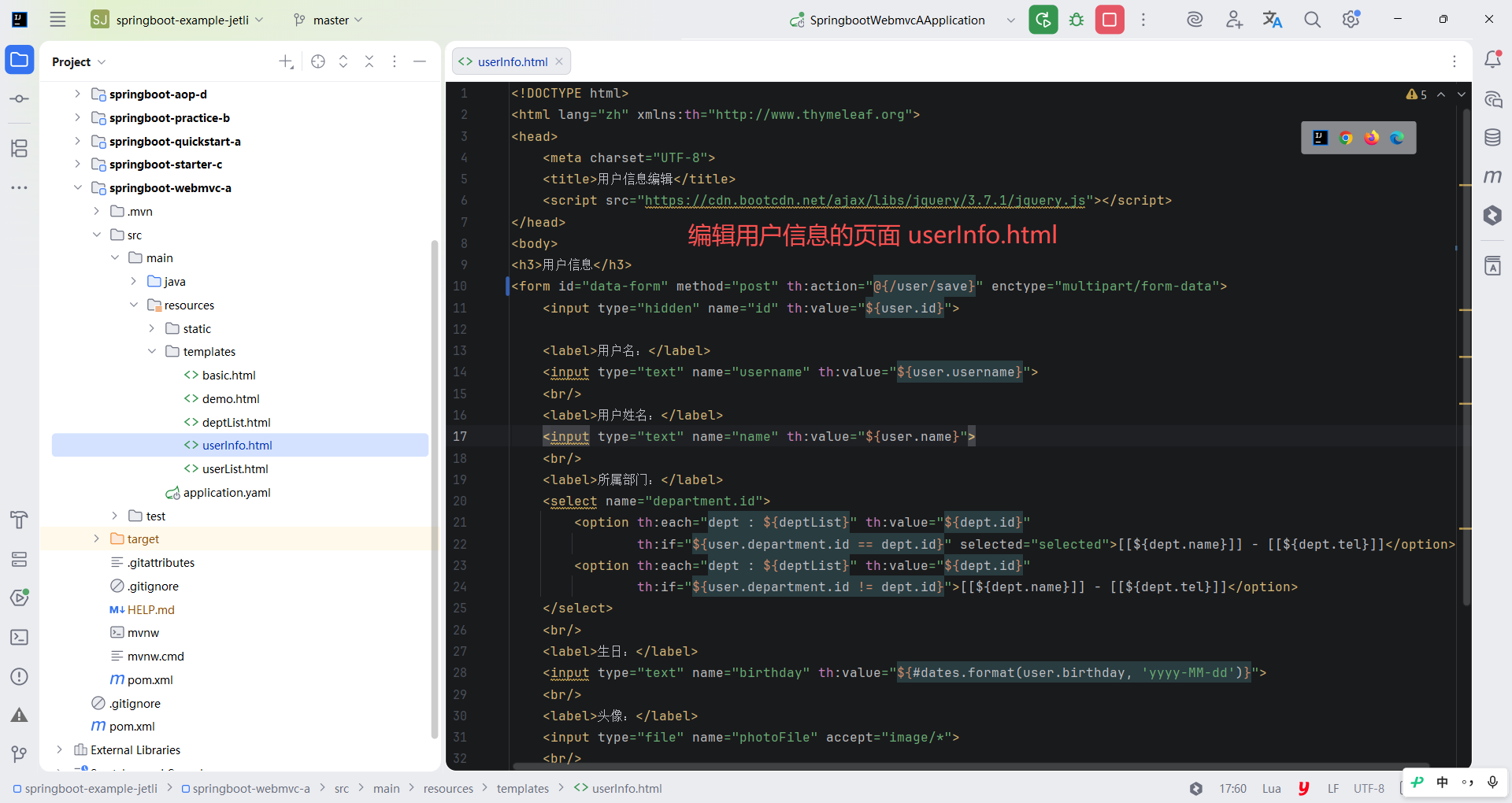This screenshot has width=1512, height=803.
Task: Debug SpringbootWebmvcAApplication
Action: (x=1077, y=20)
